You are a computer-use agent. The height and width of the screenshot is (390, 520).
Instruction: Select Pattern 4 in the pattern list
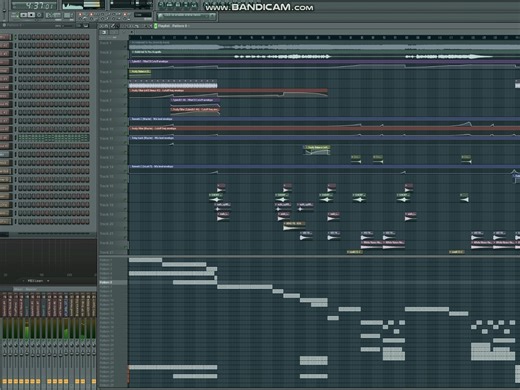(106, 273)
